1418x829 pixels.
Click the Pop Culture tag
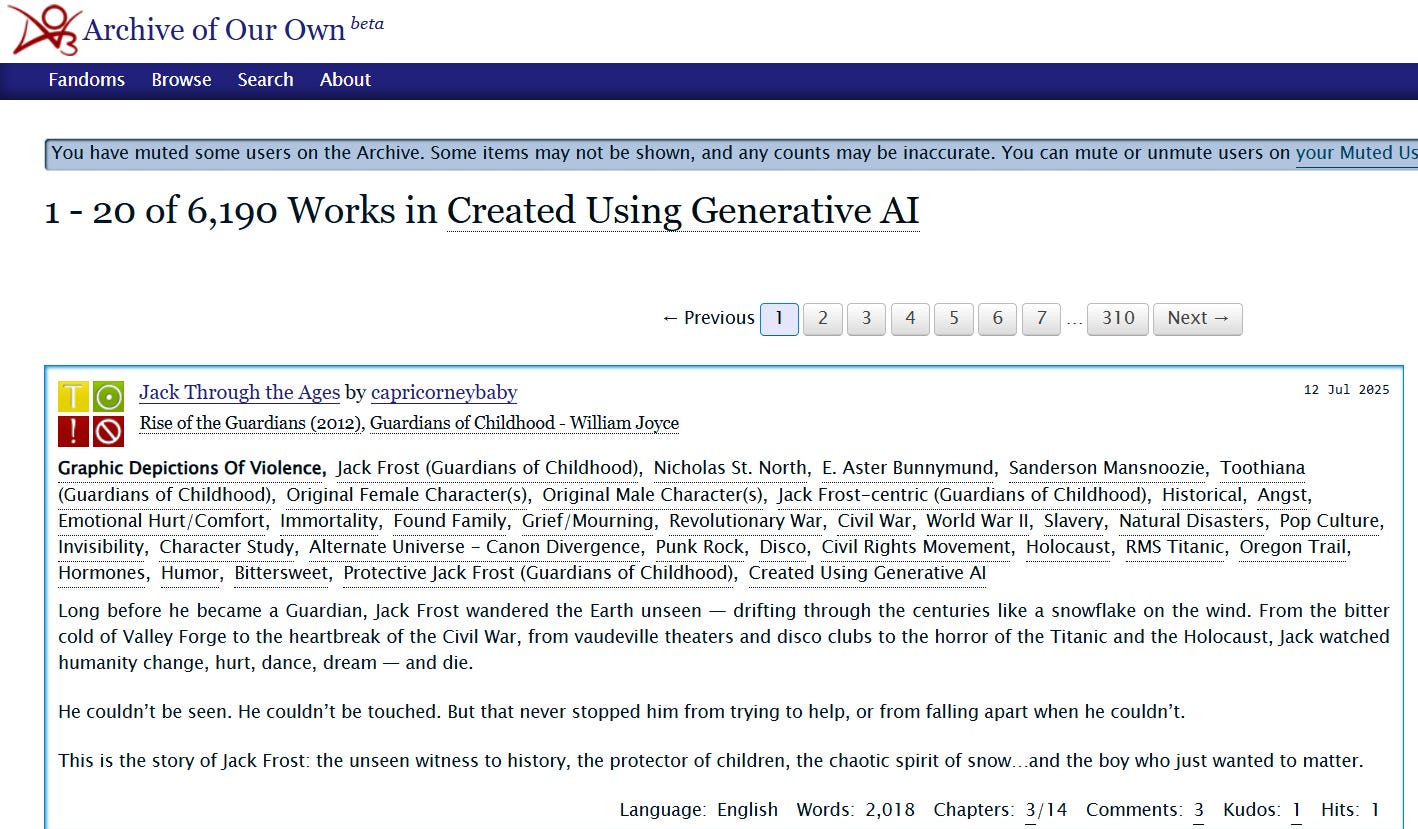pyautogui.click(x=1329, y=520)
